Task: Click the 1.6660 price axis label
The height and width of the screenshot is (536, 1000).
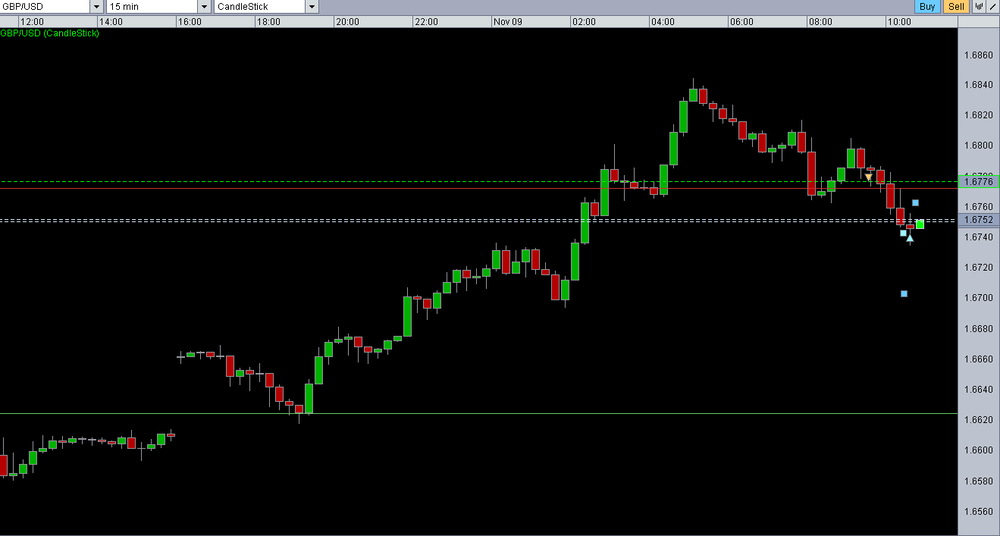Action: coord(978,359)
